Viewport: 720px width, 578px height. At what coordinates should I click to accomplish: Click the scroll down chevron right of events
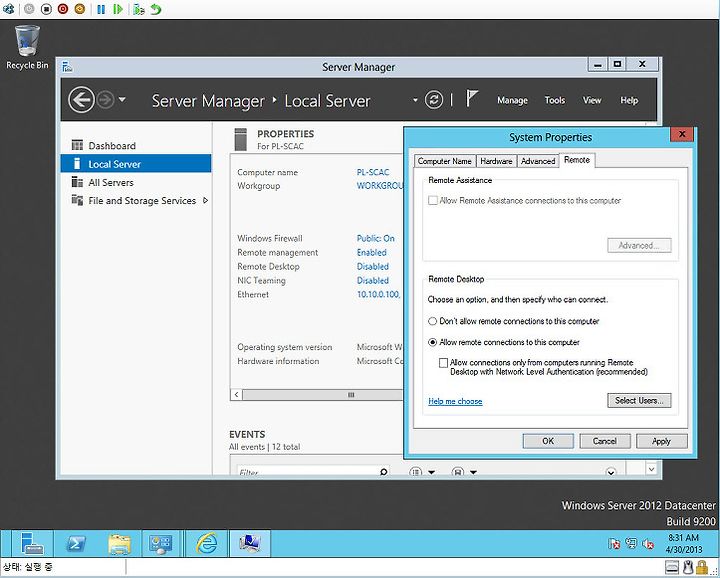(x=651, y=469)
